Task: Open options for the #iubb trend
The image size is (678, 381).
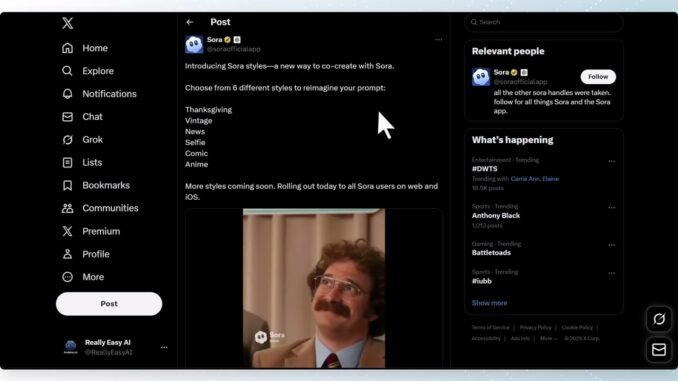Action: click(611, 273)
